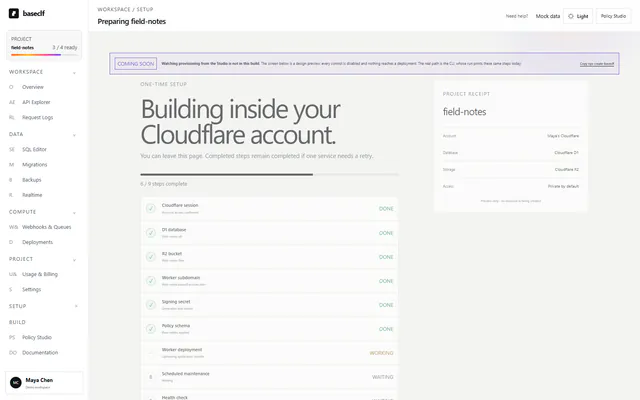The height and width of the screenshot is (400, 640).
Task: Click the WORKING status label
Action: pos(381,353)
